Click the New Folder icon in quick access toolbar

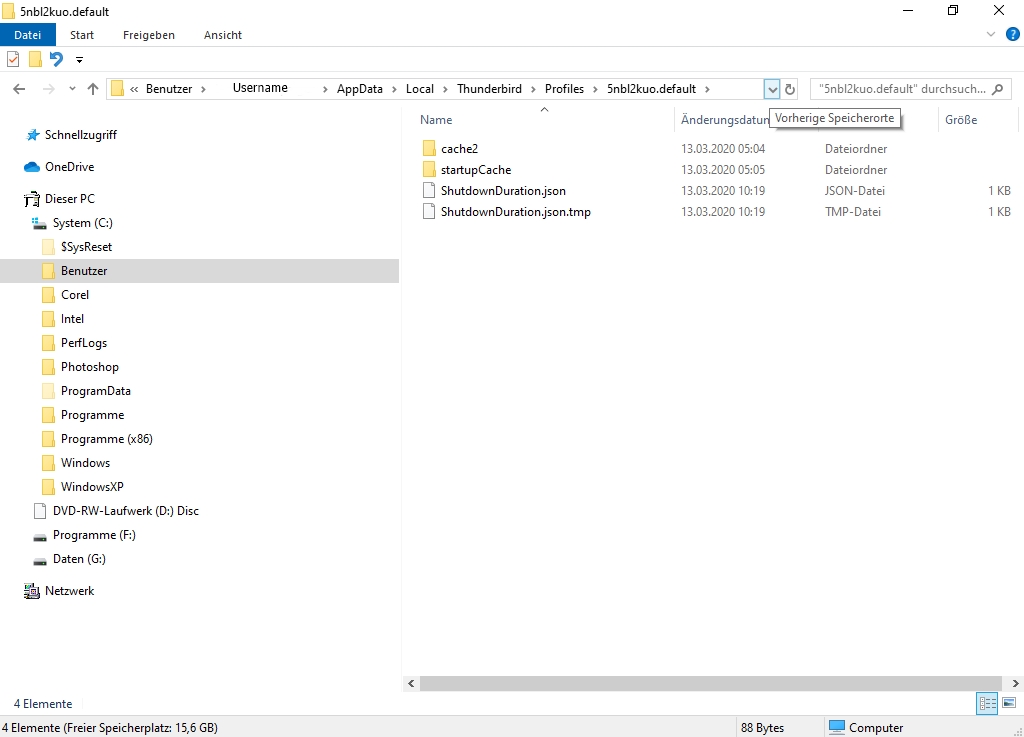pyautogui.click(x=35, y=59)
